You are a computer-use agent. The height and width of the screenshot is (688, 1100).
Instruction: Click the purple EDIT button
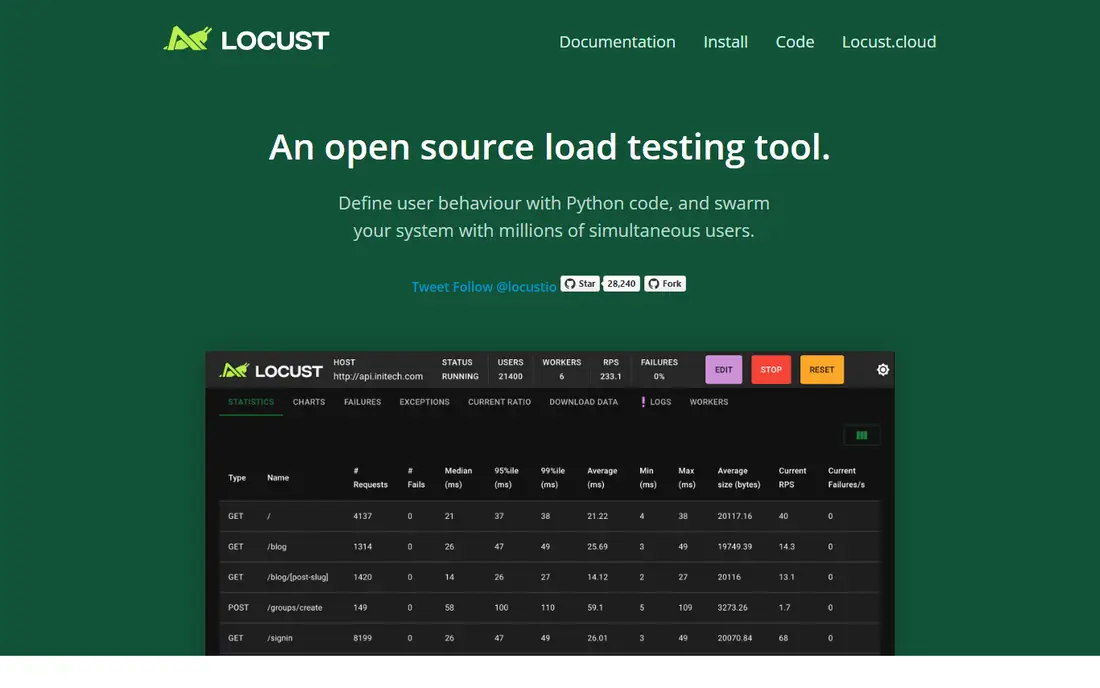pyautogui.click(x=723, y=370)
